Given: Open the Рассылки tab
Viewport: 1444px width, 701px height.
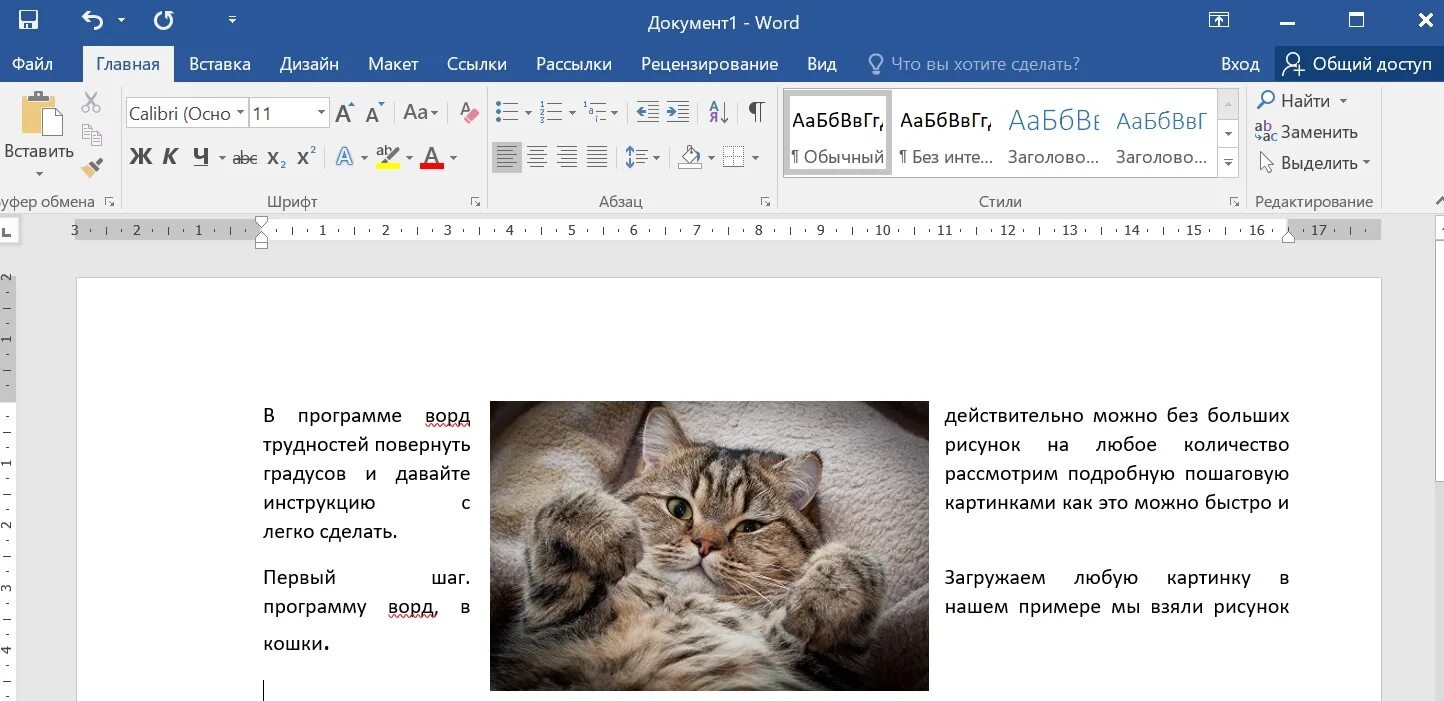Looking at the screenshot, I should (574, 64).
